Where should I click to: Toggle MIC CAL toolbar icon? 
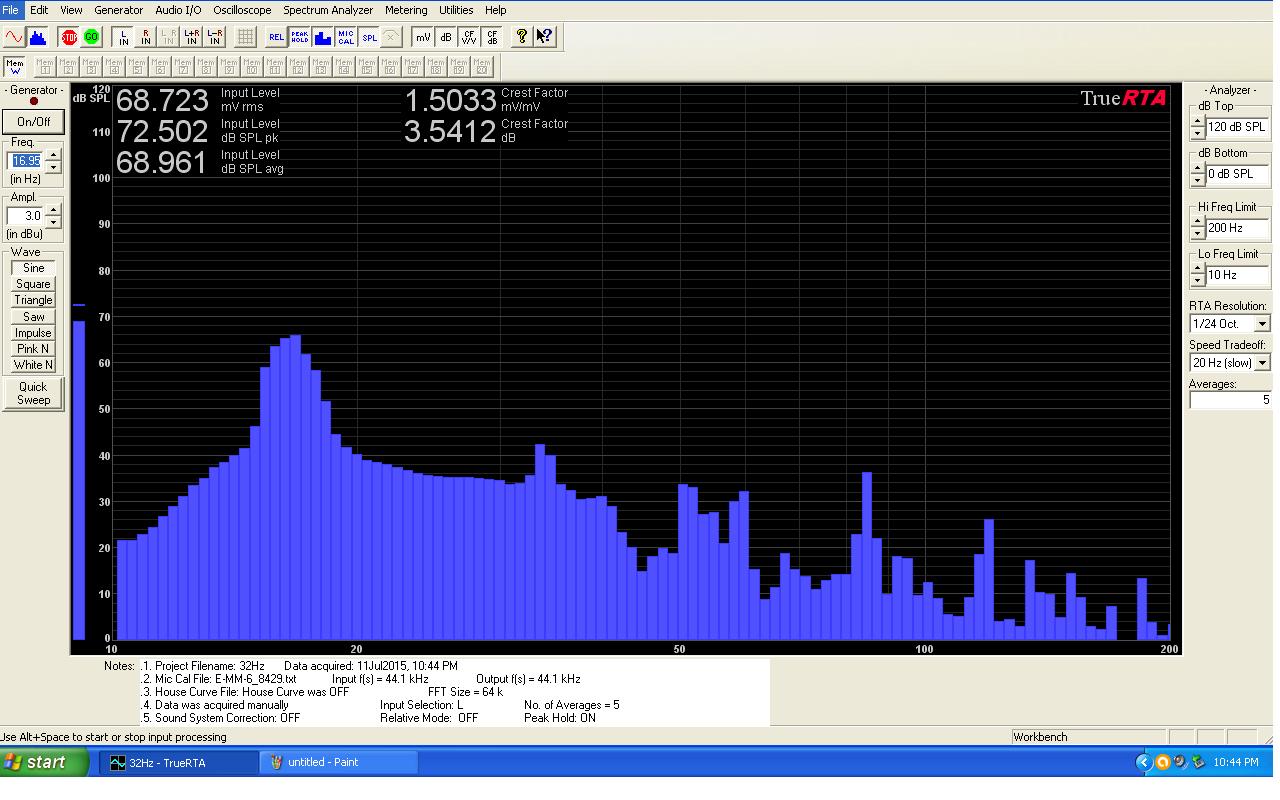(x=346, y=37)
